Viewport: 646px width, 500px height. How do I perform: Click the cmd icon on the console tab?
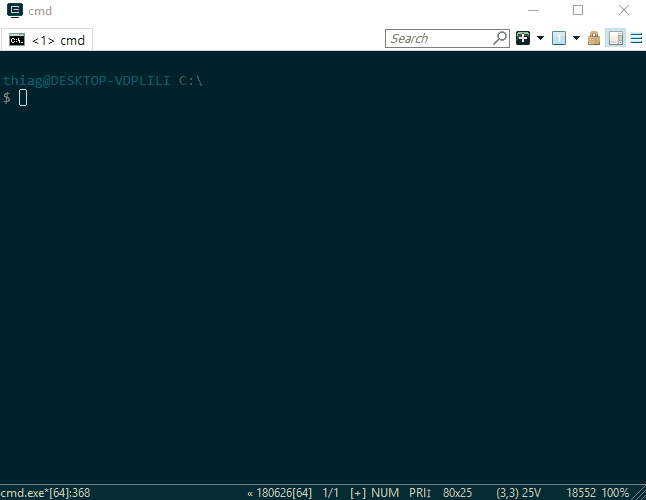click(x=17, y=40)
